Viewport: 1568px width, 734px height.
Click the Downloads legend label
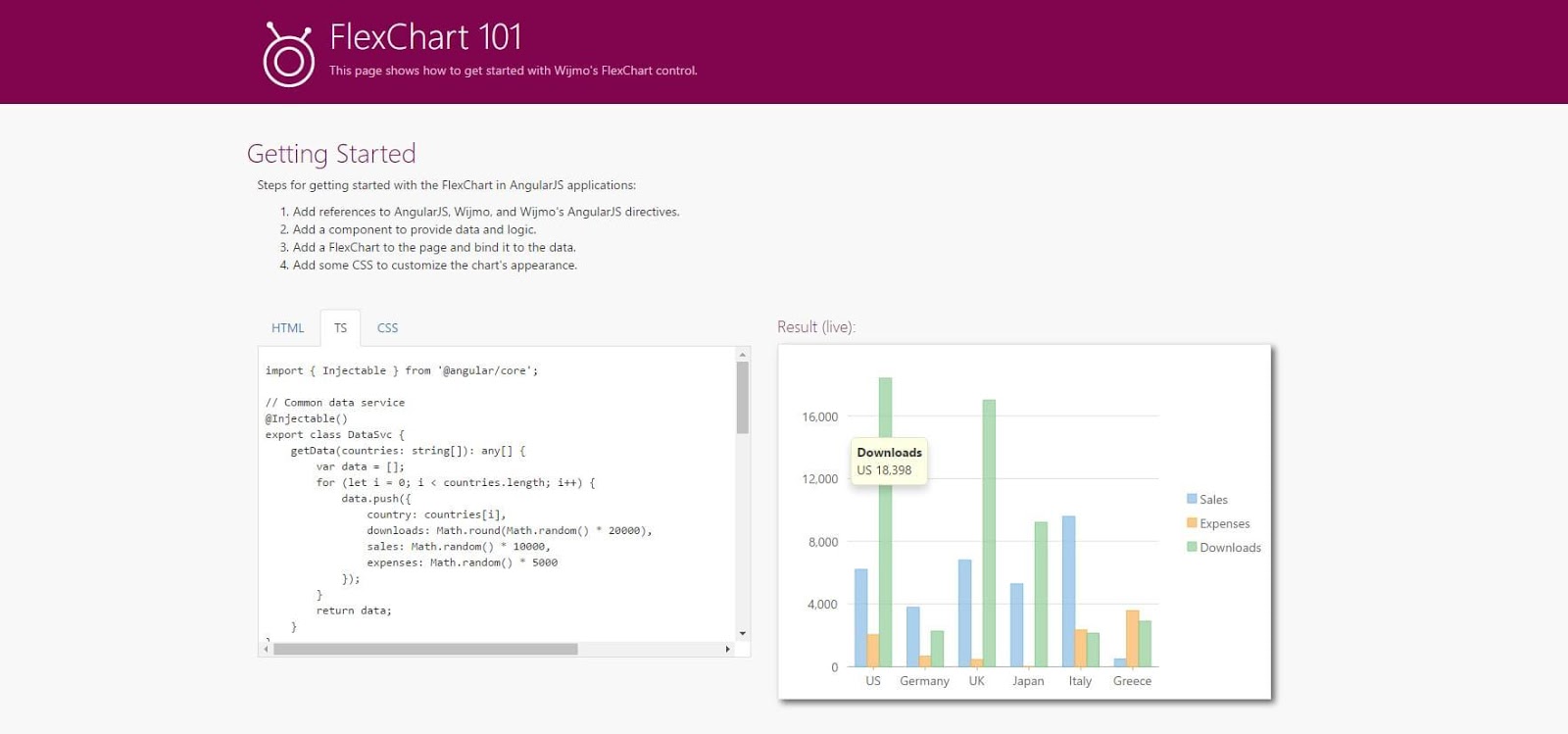(x=1230, y=548)
